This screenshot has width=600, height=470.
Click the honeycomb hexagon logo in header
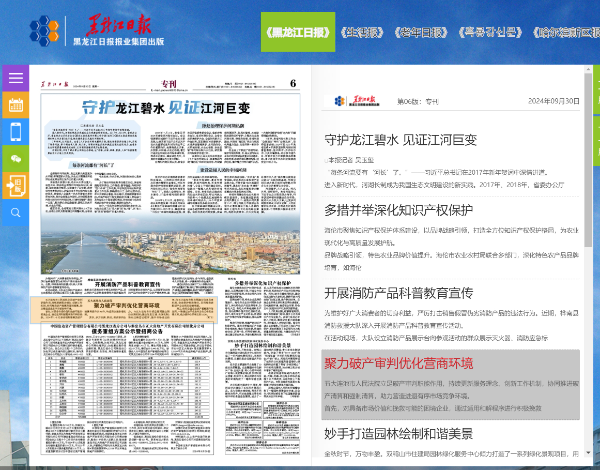pyautogui.click(x=44, y=31)
